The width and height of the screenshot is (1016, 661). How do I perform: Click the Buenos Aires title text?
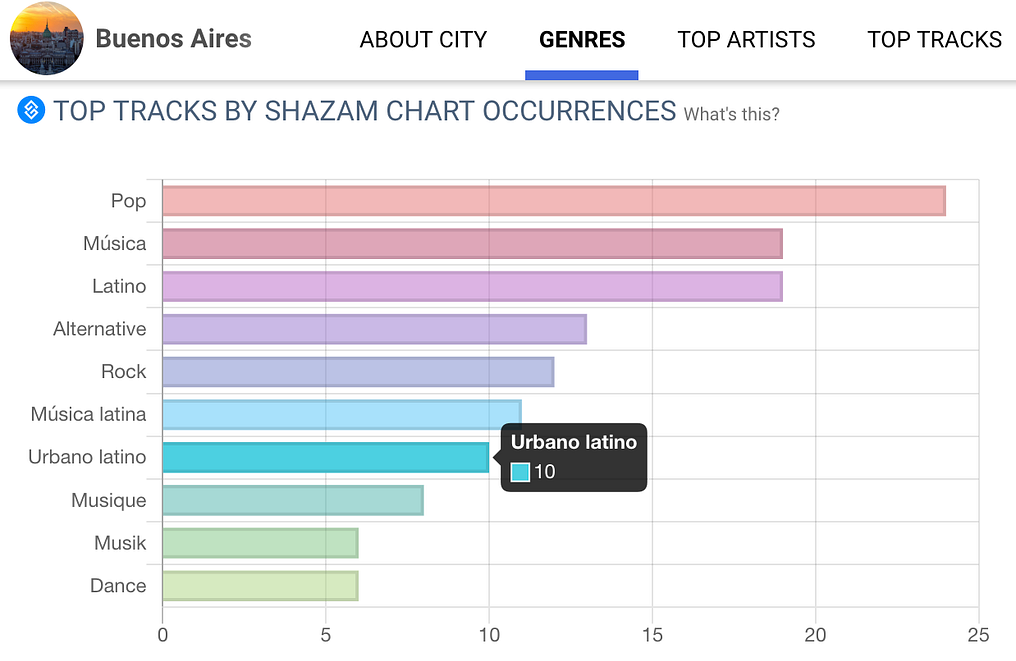pos(173,40)
